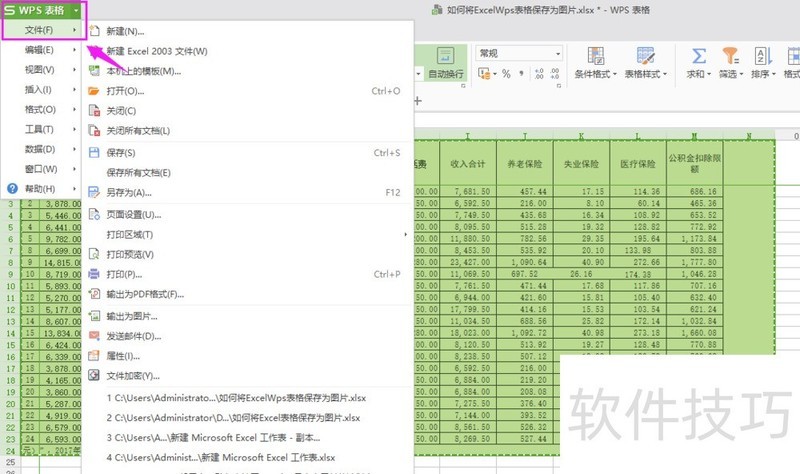Click the New document icon

click(x=94, y=31)
